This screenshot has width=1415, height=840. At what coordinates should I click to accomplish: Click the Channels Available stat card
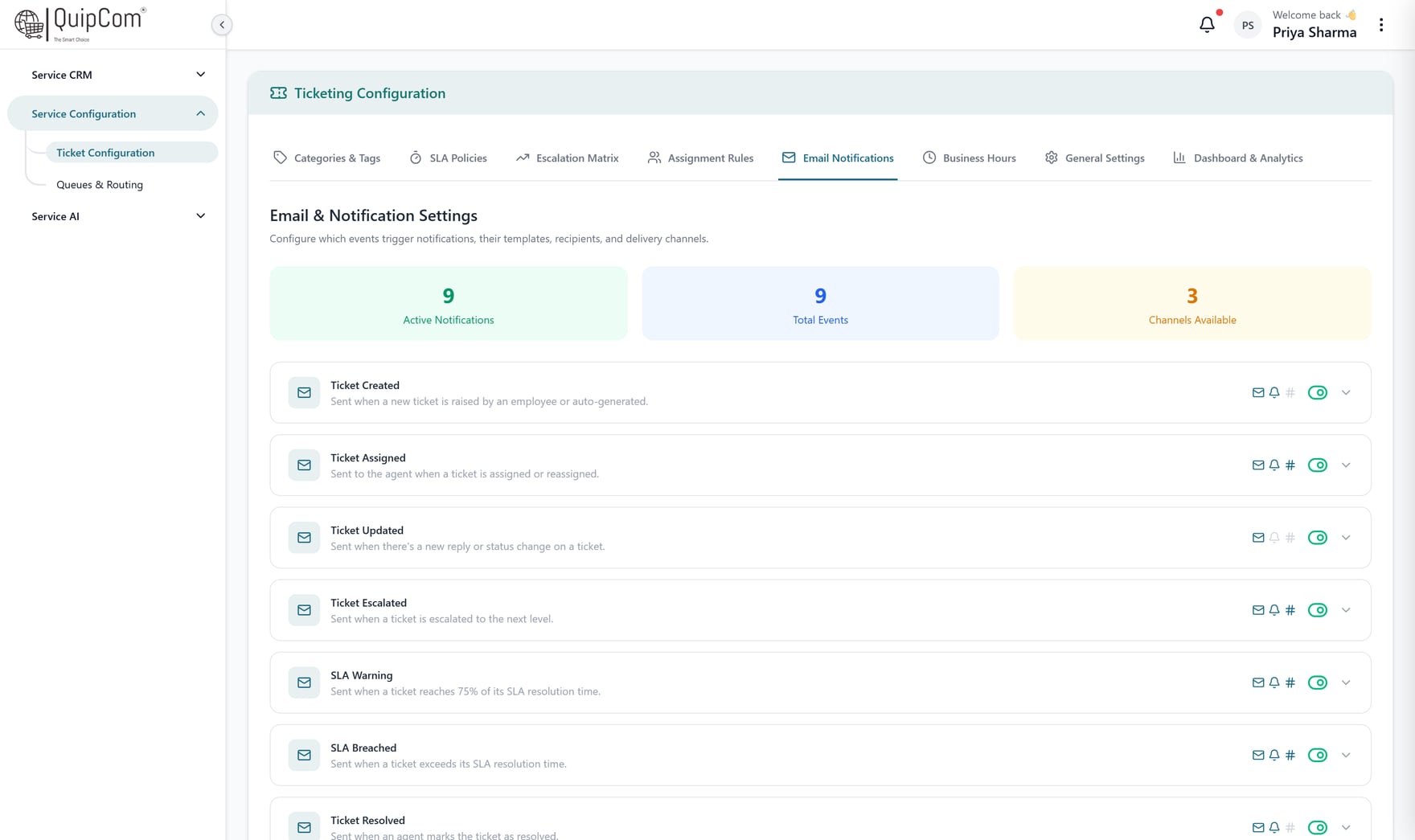point(1192,304)
